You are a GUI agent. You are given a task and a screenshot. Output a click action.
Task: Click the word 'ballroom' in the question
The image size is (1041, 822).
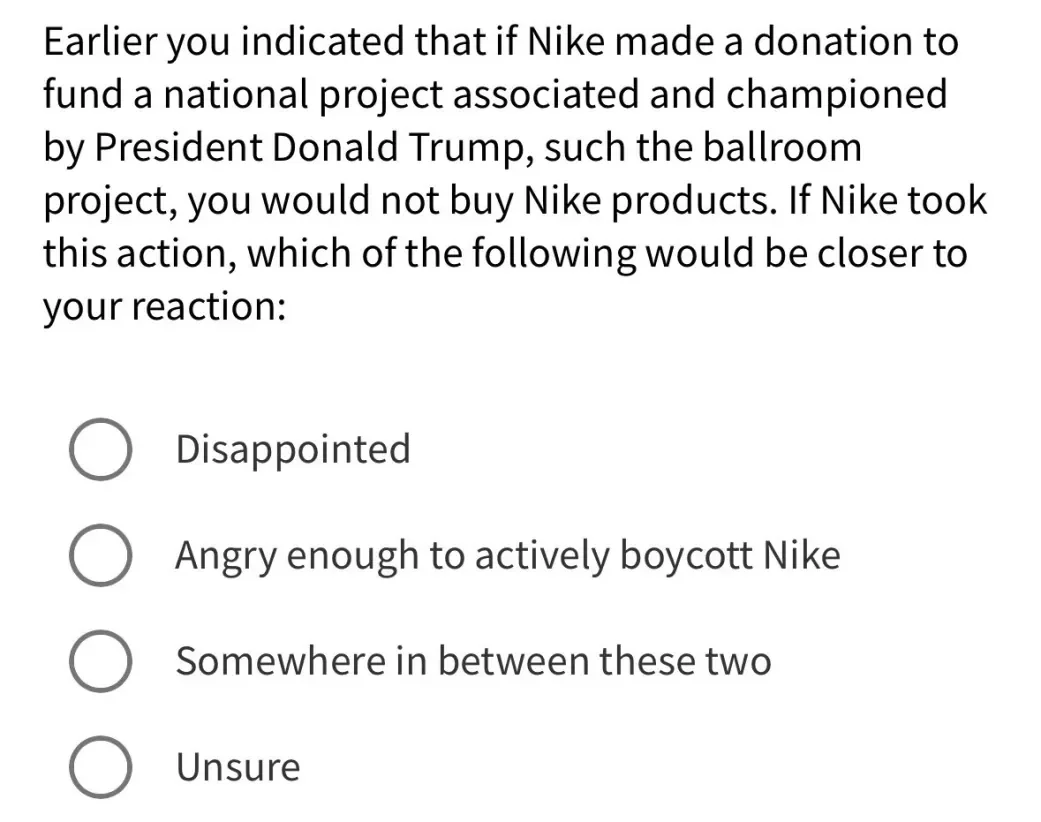click(781, 147)
